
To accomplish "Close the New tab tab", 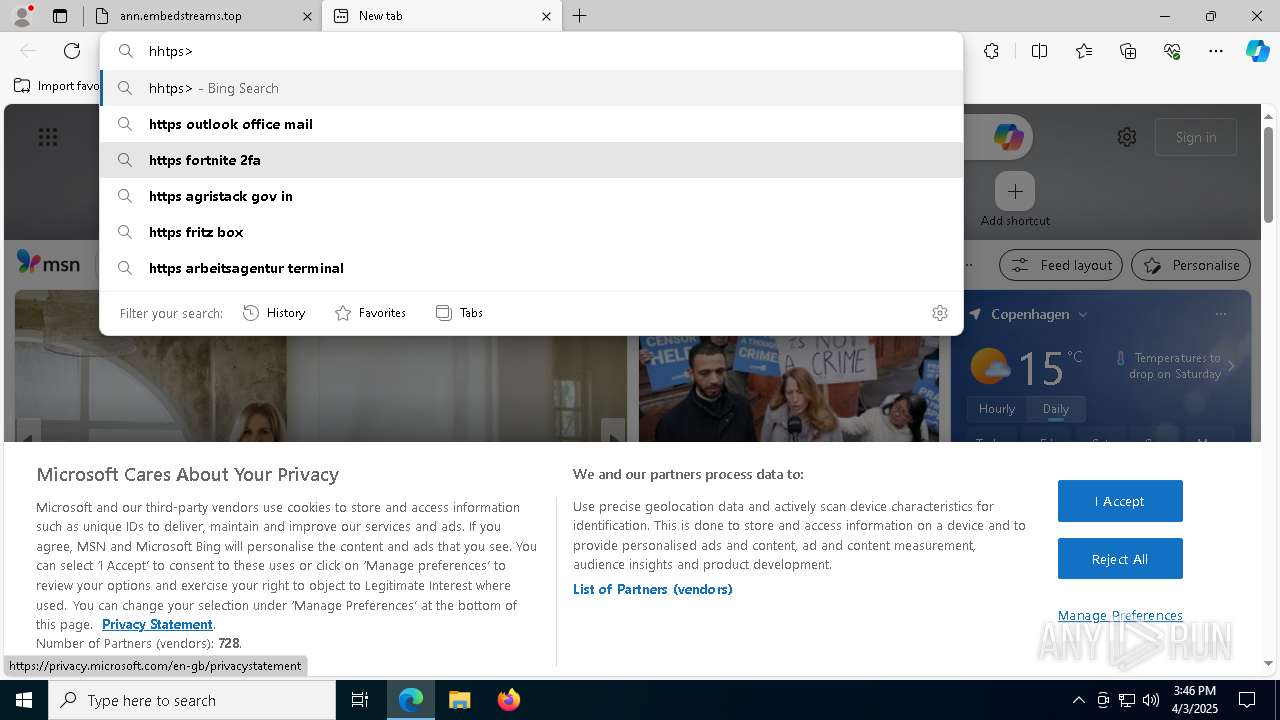I will [x=546, y=16].
